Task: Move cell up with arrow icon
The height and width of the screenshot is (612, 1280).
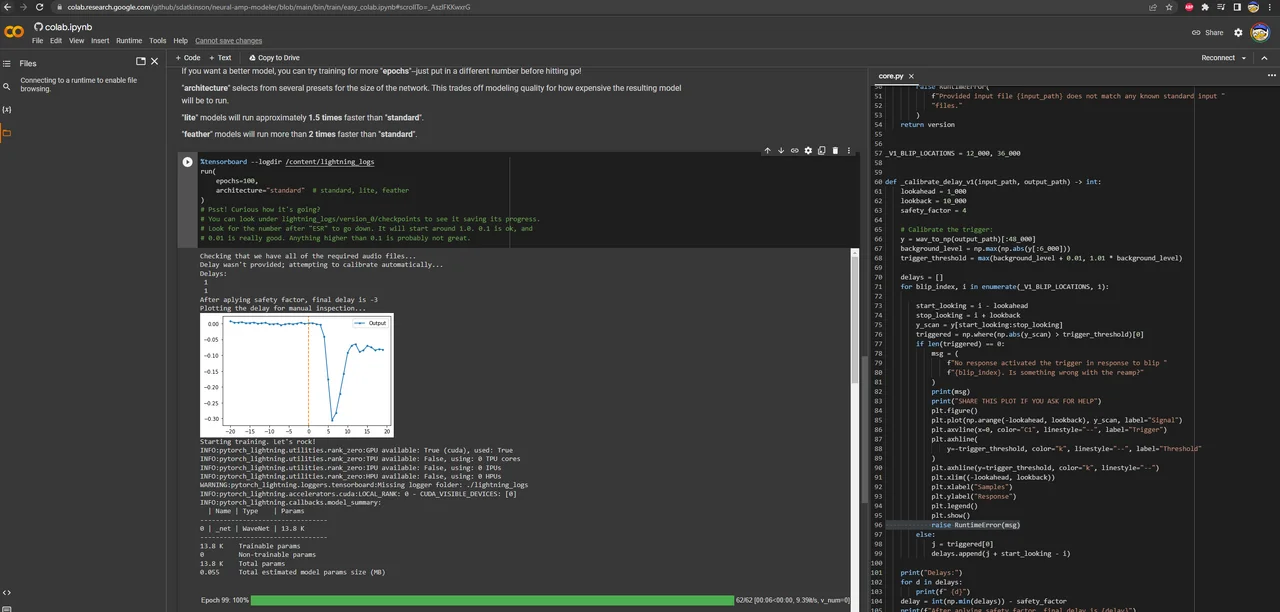Action: click(x=767, y=151)
